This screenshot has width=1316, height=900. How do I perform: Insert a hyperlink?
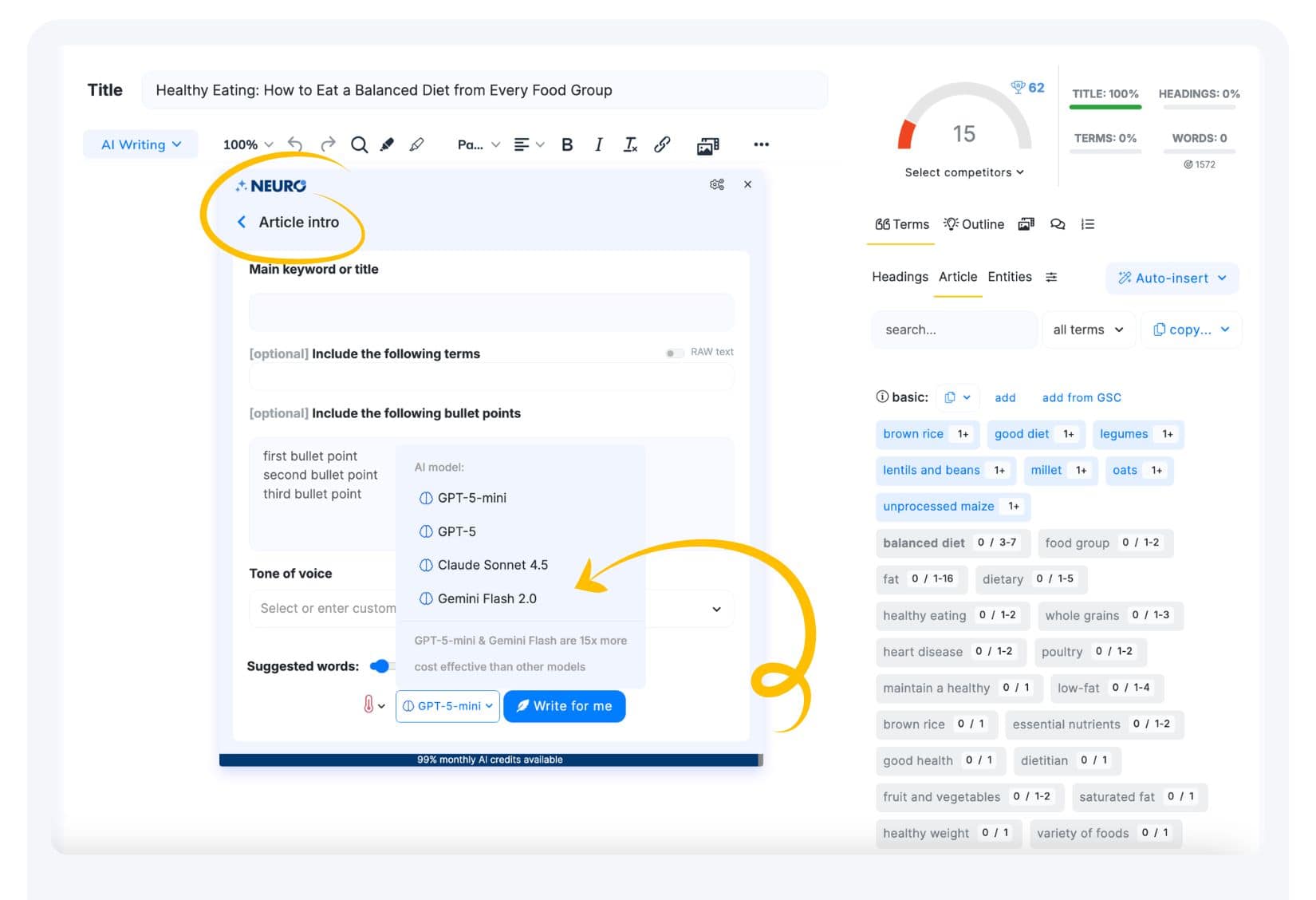pyautogui.click(x=662, y=144)
